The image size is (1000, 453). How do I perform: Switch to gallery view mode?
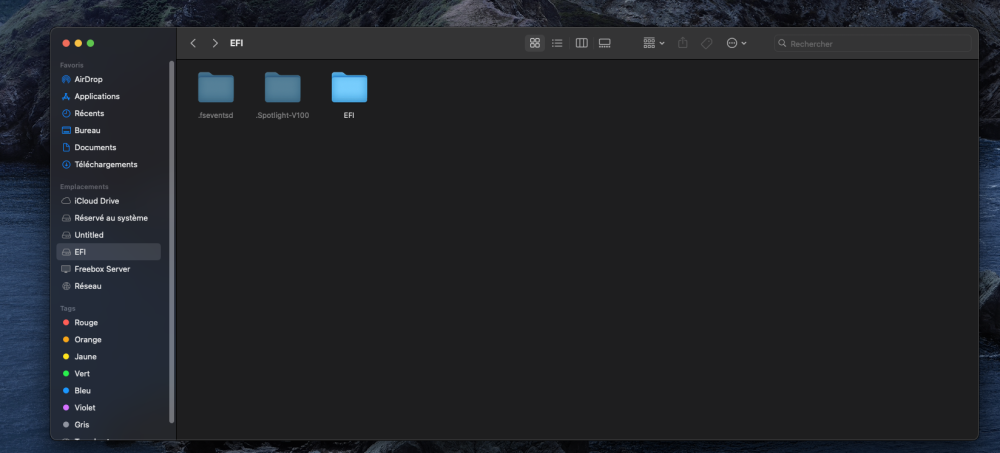click(605, 43)
